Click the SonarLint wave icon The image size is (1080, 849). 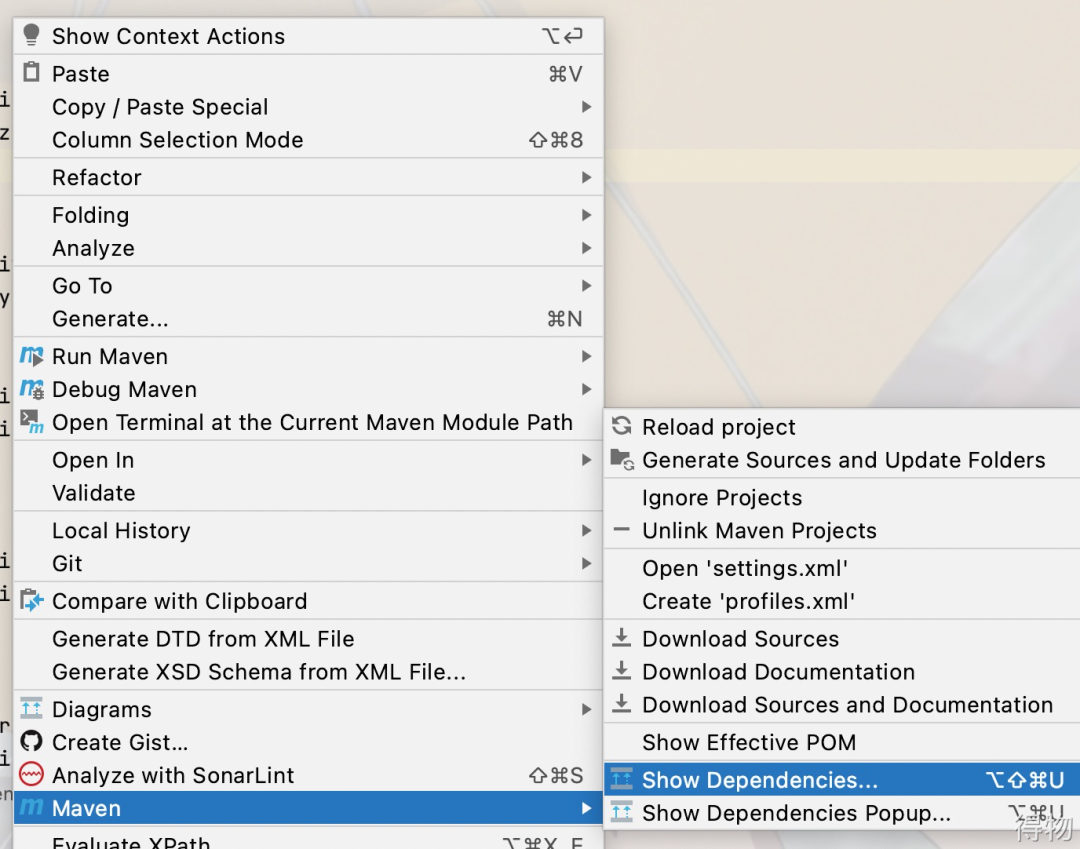click(x=32, y=775)
